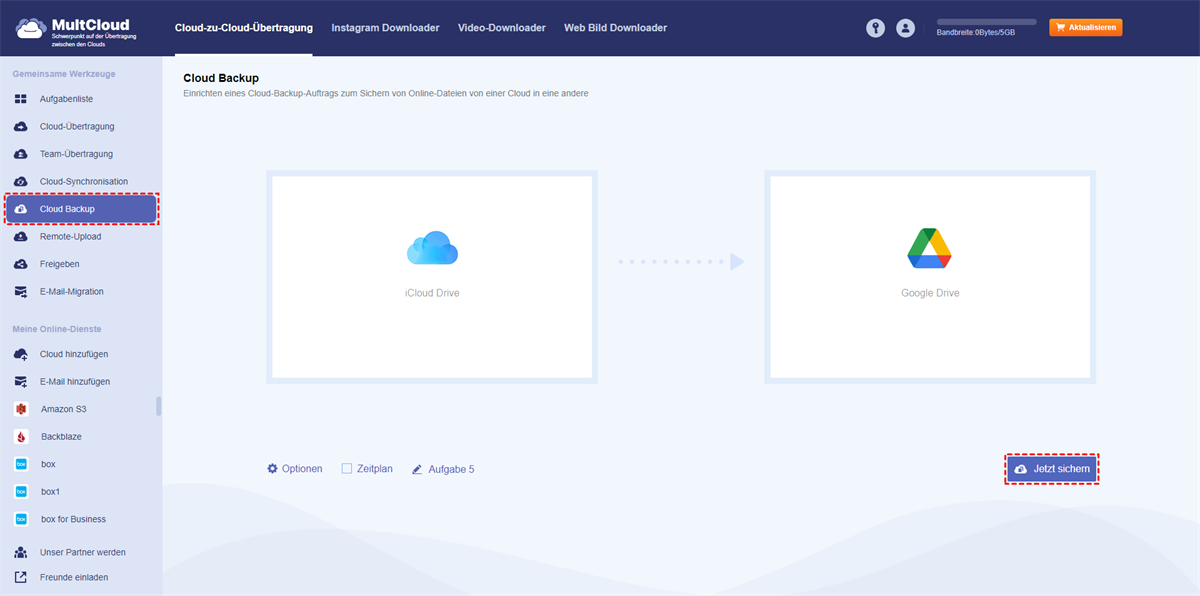Click the Bandbreite:0Bytes/5GB text
This screenshot has width=1200, height=596.
tap(976, 33)
